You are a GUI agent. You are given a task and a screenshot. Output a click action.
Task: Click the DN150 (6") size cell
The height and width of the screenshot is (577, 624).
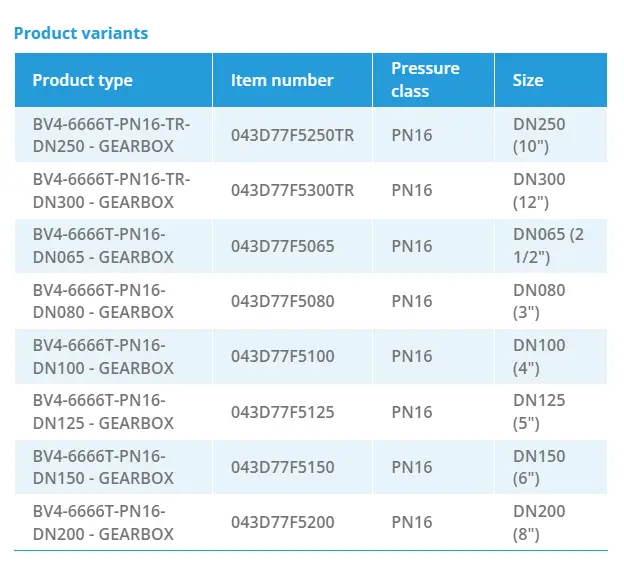click(539, 467)
